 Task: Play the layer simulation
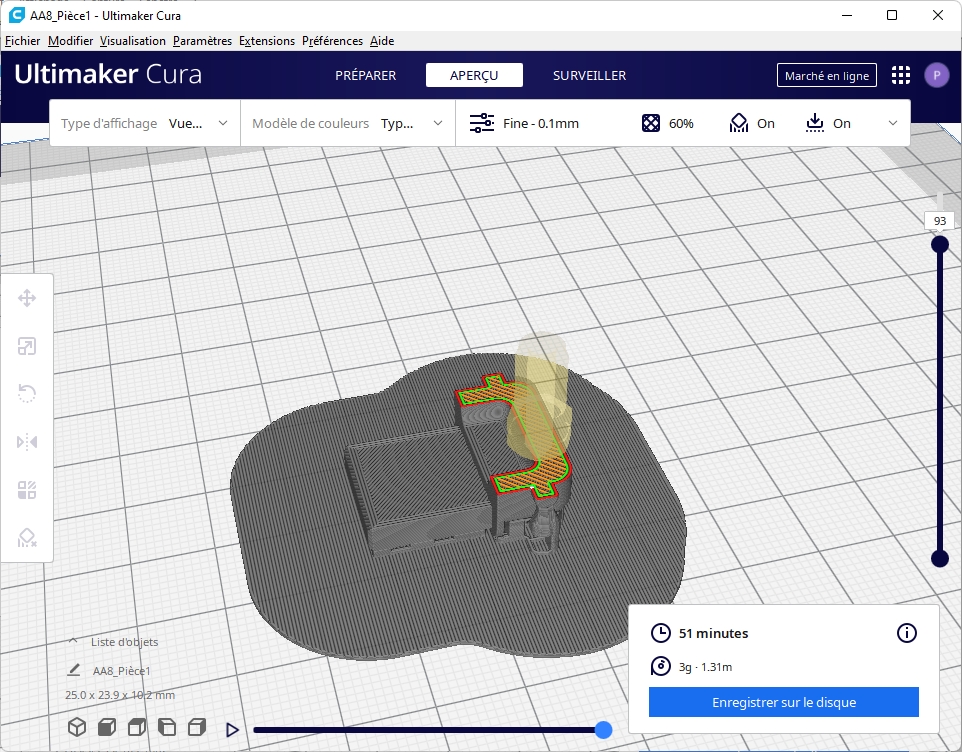coord(233,730)
